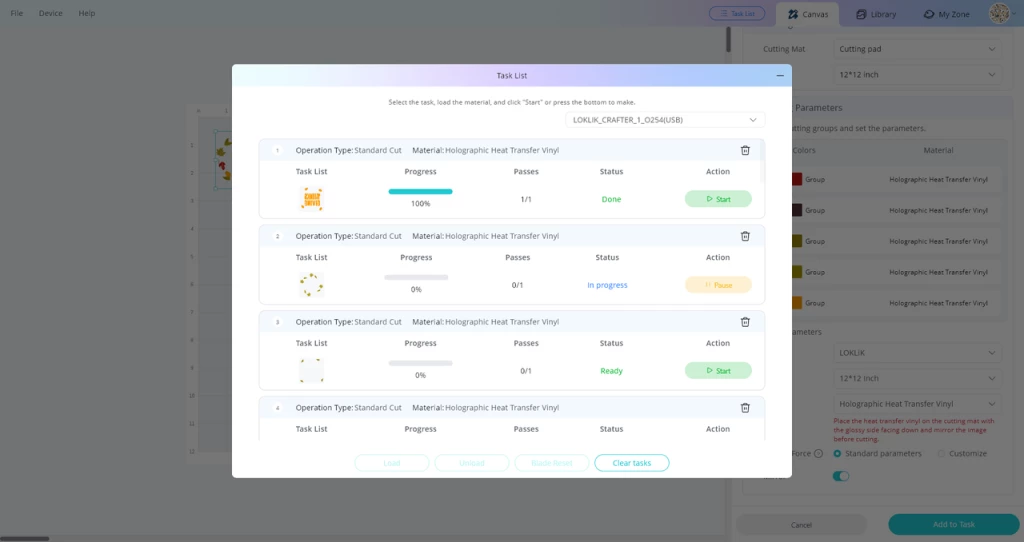Image resolution: width=1024 pixels, height=542 pixels.
Task: Click the Blade Reset button
Action: 552,463
